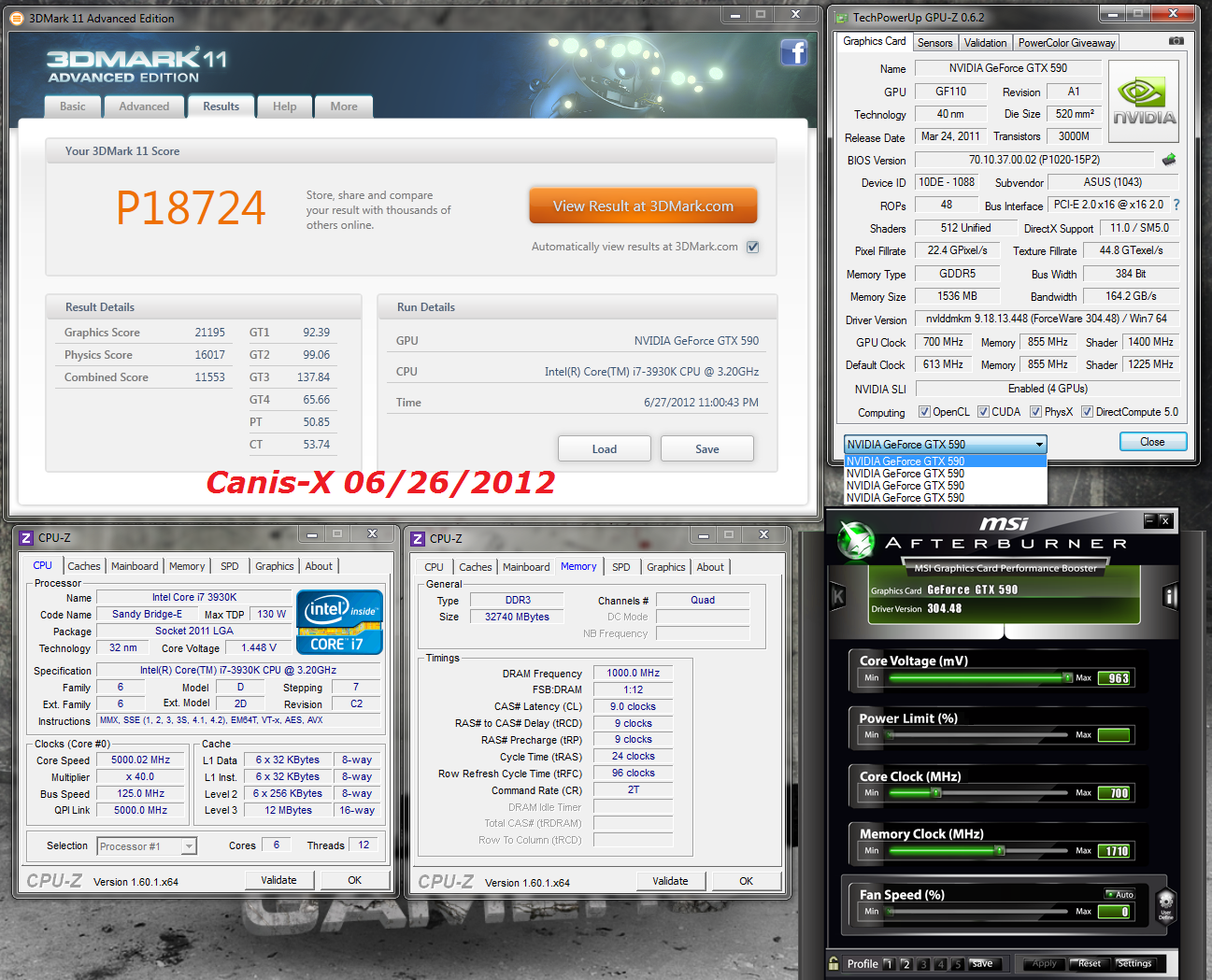Choose the last NVIDIA GeForce GTX 590 entry

(x=945, y=498)
